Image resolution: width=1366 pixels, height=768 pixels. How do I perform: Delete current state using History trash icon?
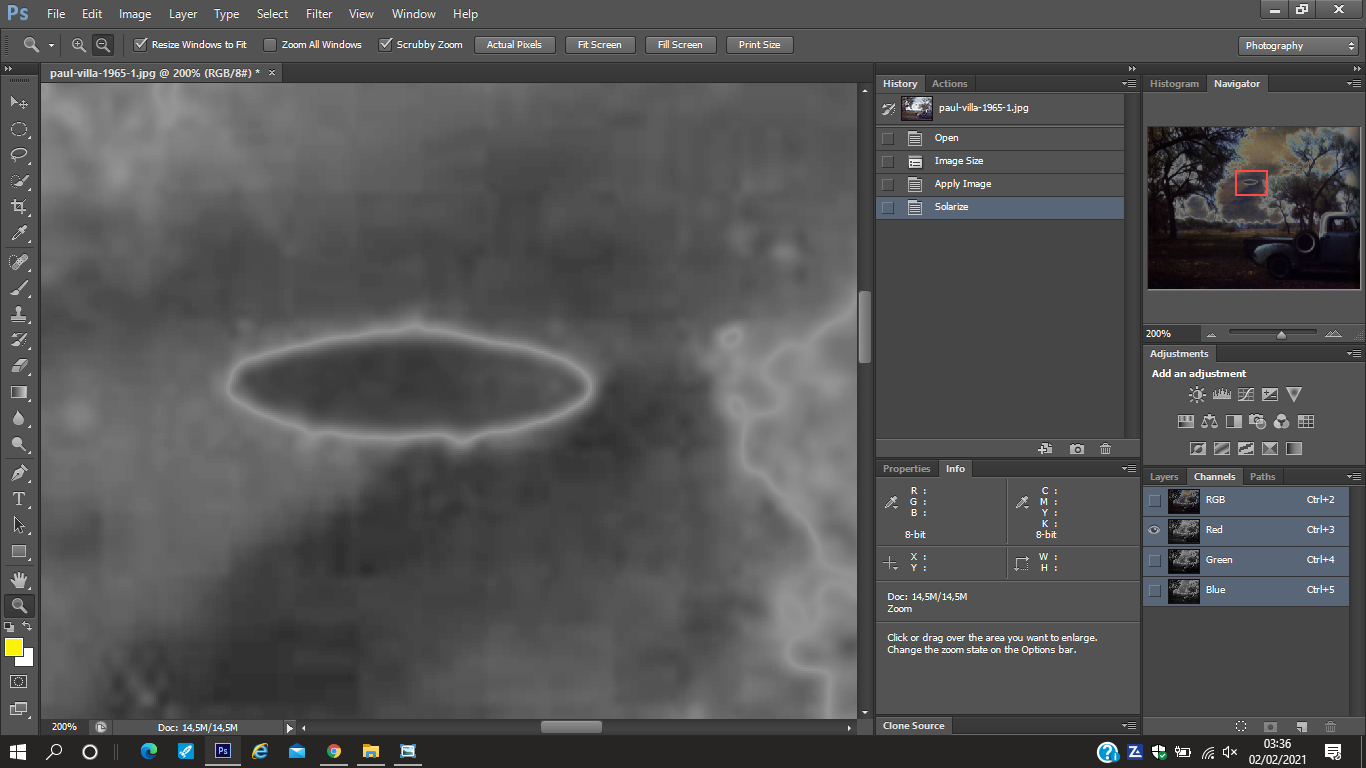pos(1105,450)
